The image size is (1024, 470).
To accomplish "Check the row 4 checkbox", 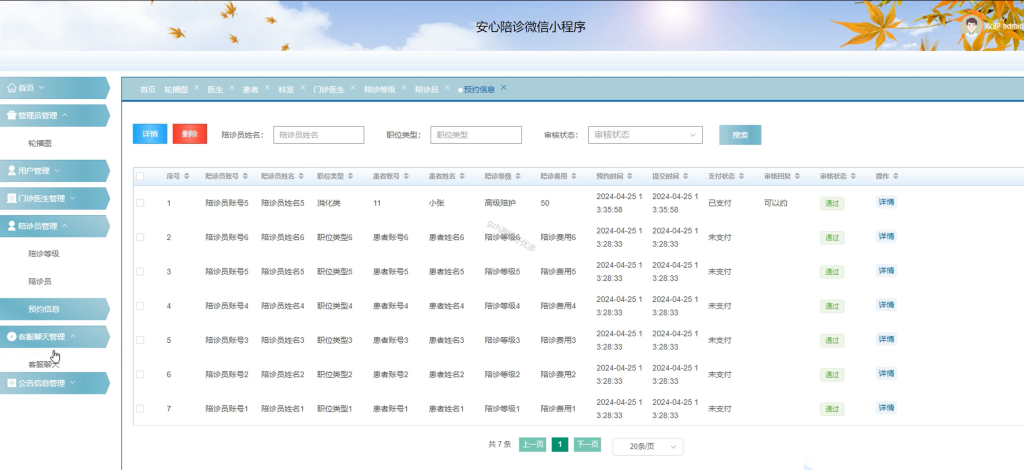I will click(x=140, y=306).
